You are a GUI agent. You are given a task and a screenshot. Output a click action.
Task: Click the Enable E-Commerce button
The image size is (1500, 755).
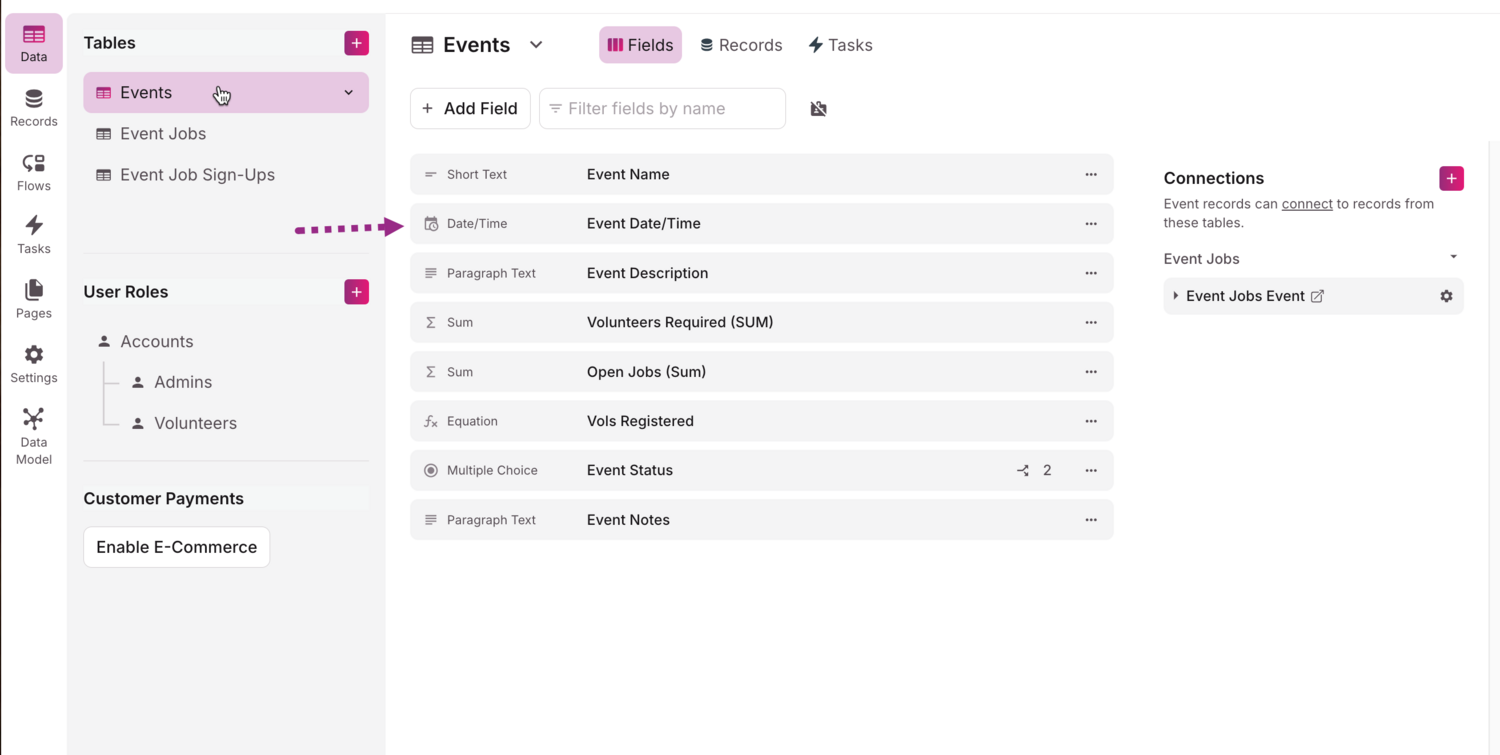[177, 547]
